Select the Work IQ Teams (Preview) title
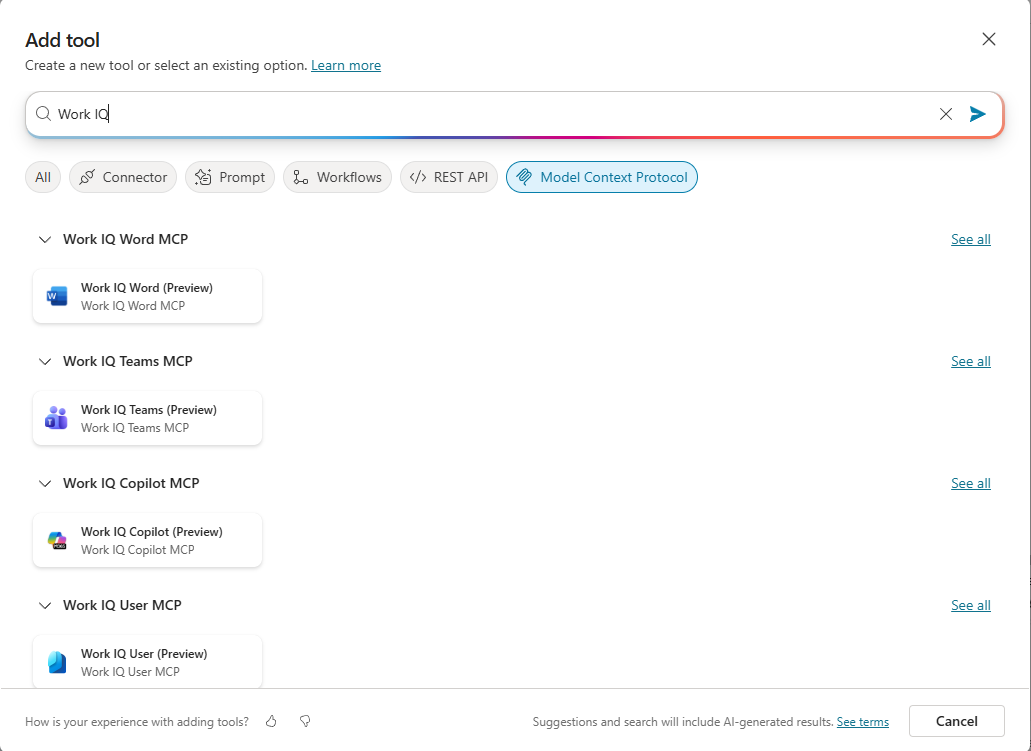 point(149,410)
